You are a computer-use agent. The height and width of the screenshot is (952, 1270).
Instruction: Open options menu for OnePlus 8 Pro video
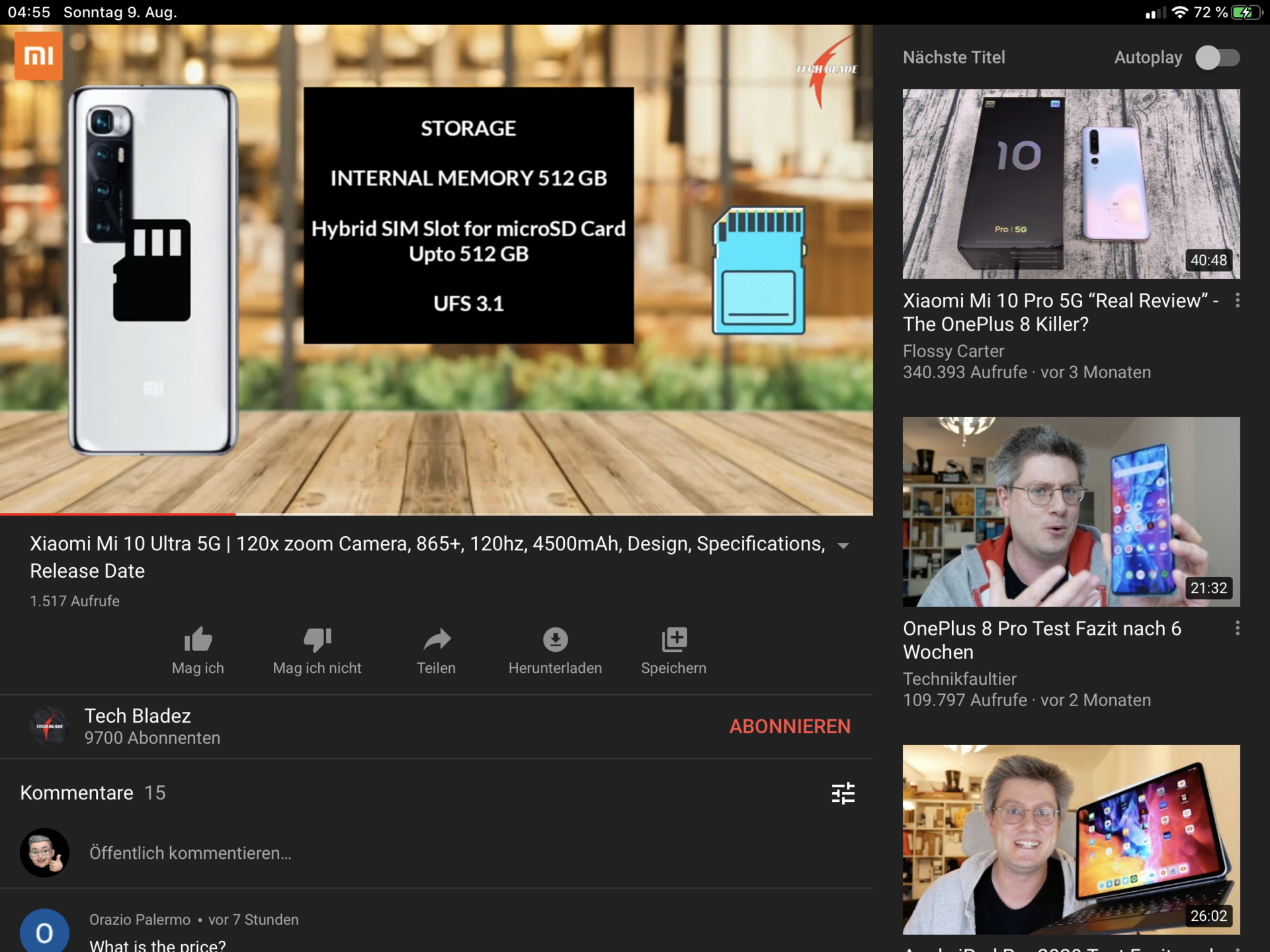click(x=1238, y=628)
